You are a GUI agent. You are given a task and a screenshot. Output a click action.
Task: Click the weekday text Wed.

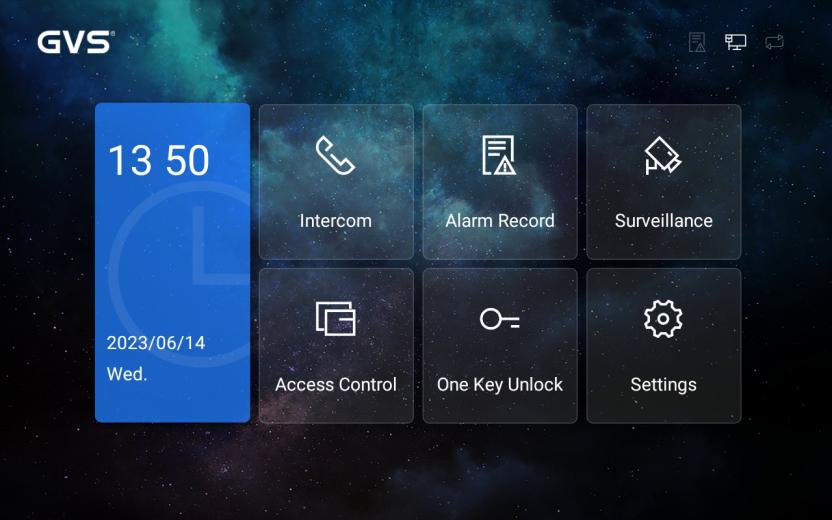tap(126, 374)
